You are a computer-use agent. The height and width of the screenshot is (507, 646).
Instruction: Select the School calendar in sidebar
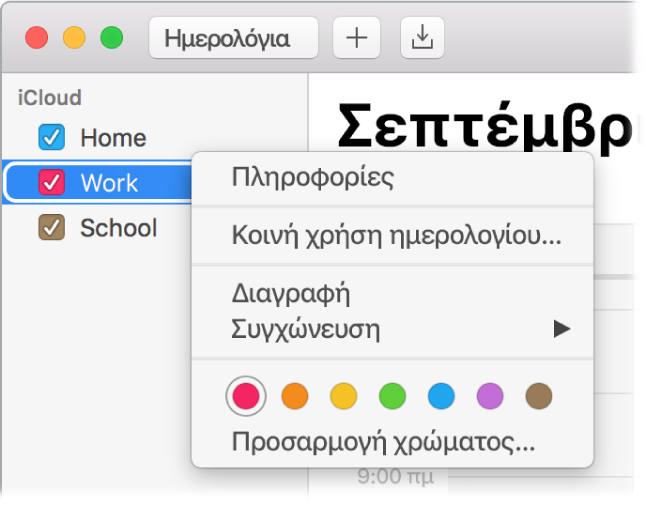click(x=118, y=228)
